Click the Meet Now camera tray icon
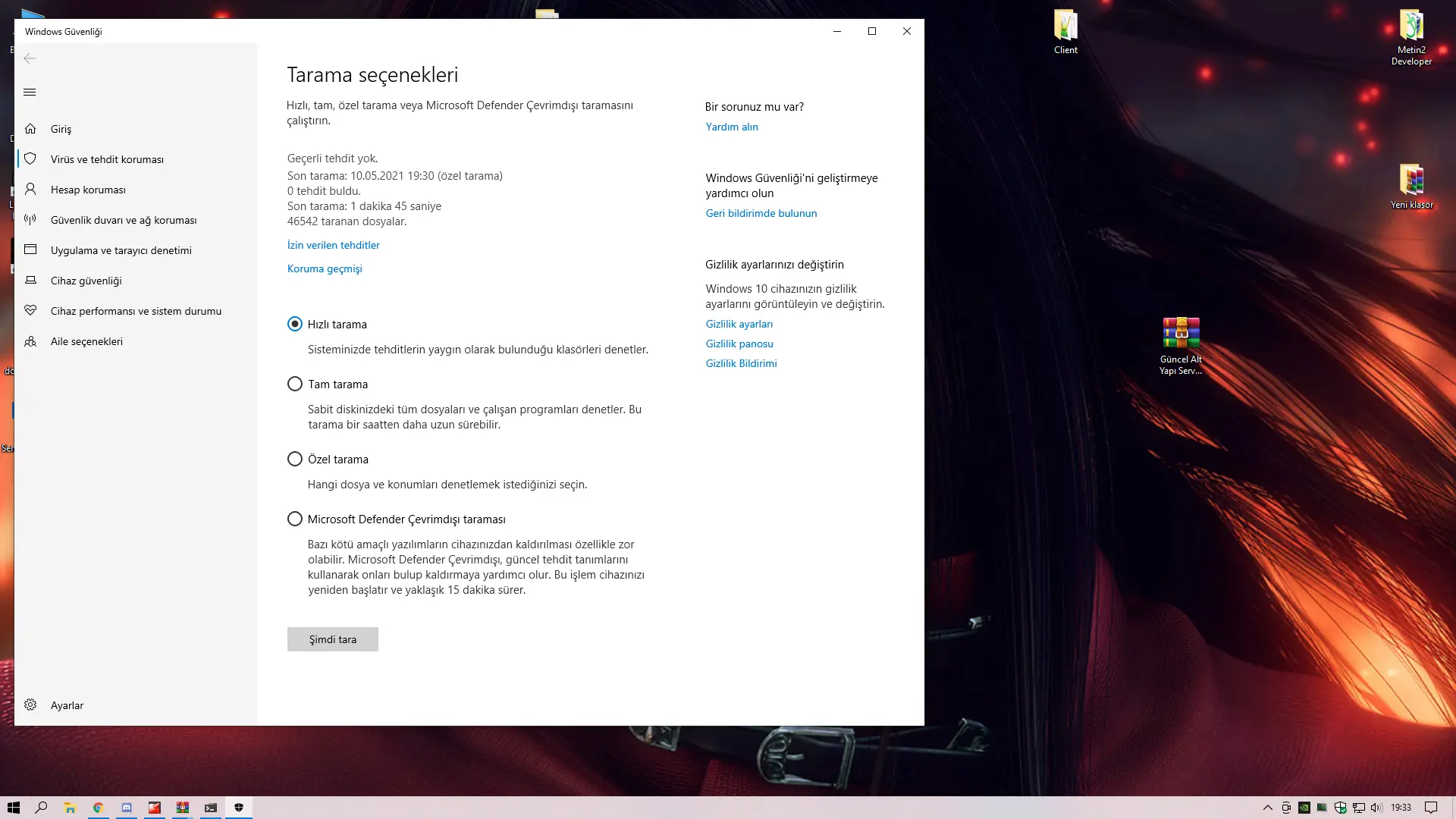Screen dimensions: 1456x819 pyautogui.click(x=1286, y=808)
